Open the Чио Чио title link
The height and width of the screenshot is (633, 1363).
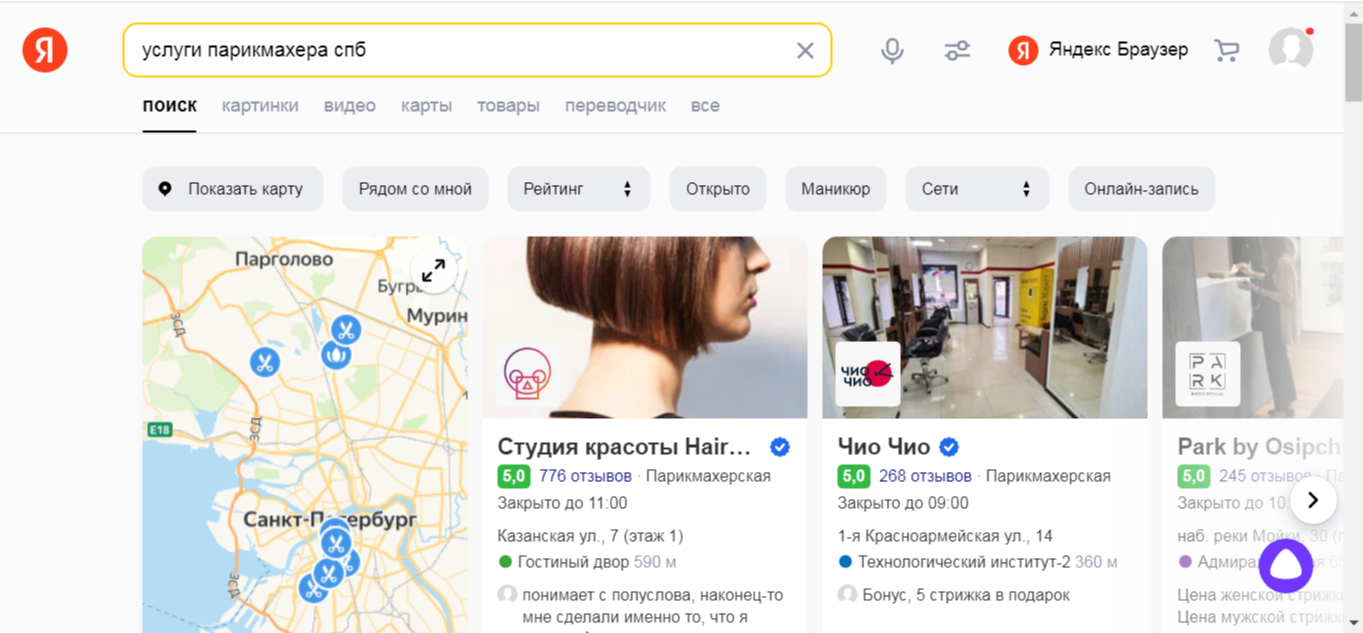[x=884, y=447]
